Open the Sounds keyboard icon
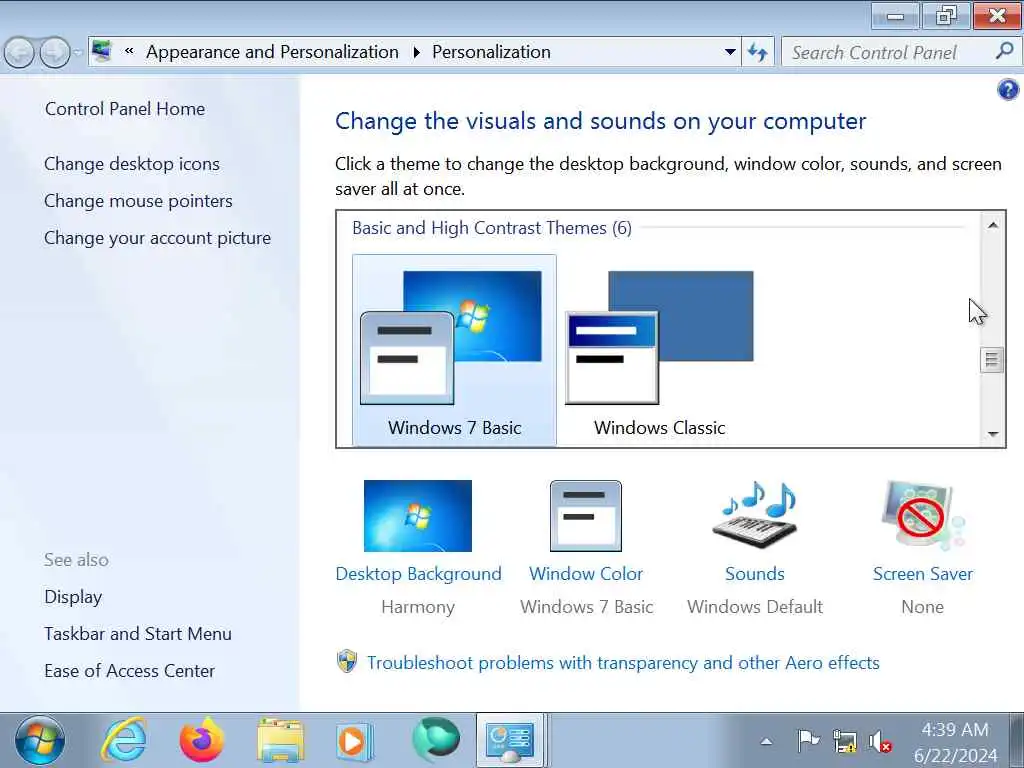 pos(755,515)
